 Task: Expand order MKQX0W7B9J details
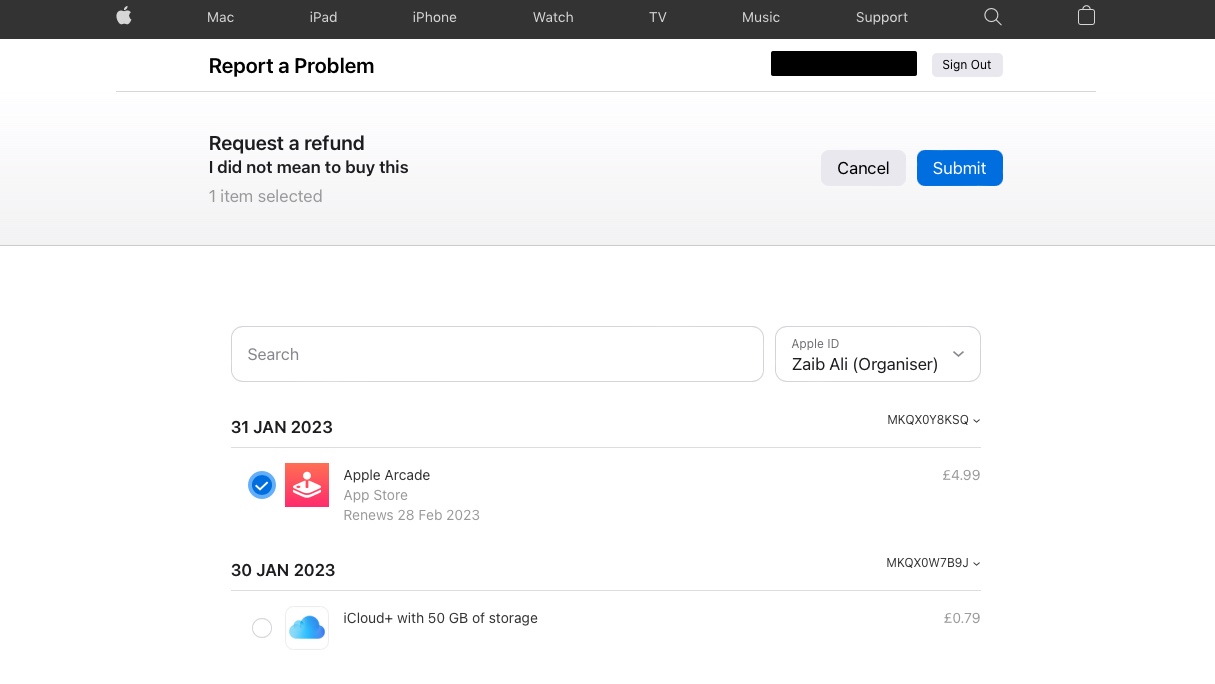(x=933, y=563)
